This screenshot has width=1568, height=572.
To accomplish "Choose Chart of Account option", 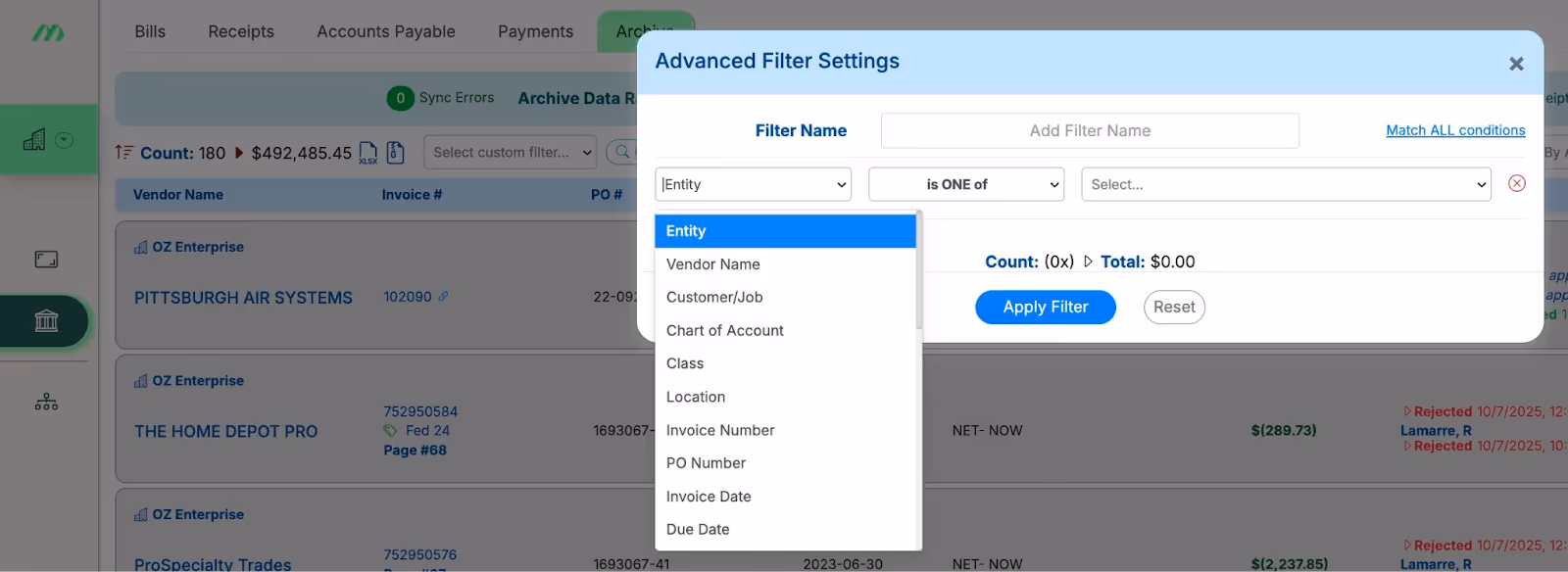I will (x=785, y=330).
